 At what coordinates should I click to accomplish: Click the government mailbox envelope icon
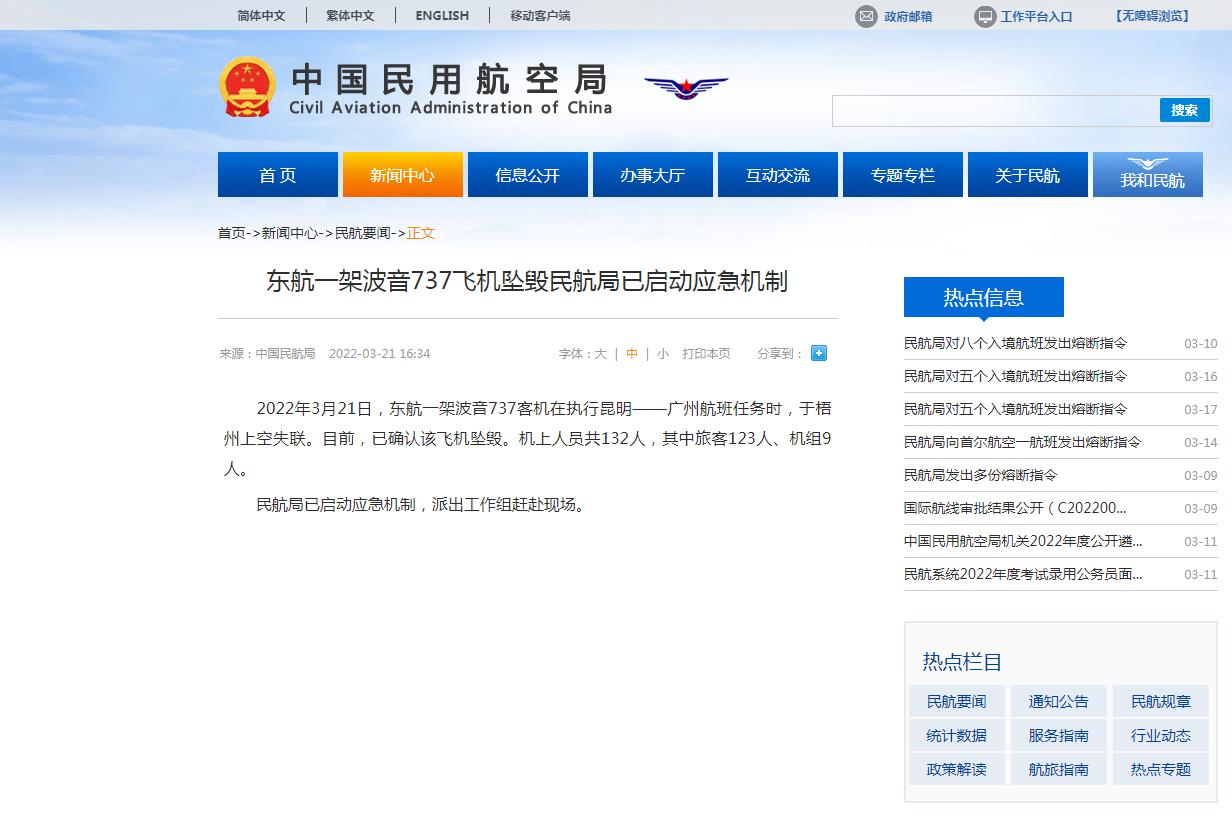[865, 16]
